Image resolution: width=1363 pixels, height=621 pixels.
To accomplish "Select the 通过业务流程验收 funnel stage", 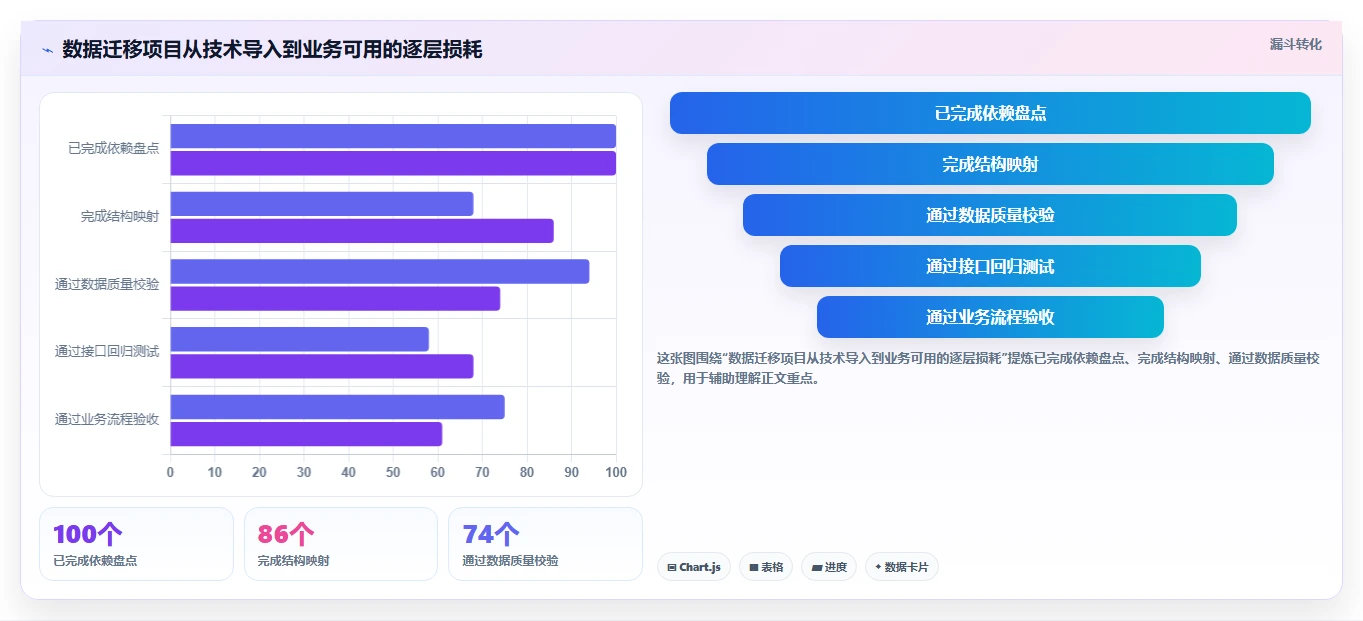I will 990,317.
